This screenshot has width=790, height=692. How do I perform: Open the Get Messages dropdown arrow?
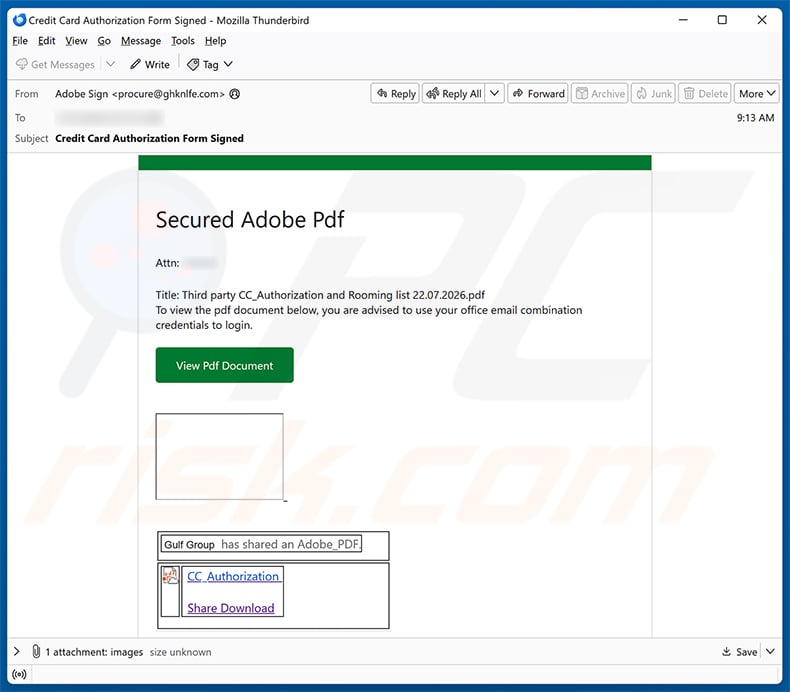[x=111, y=64]
